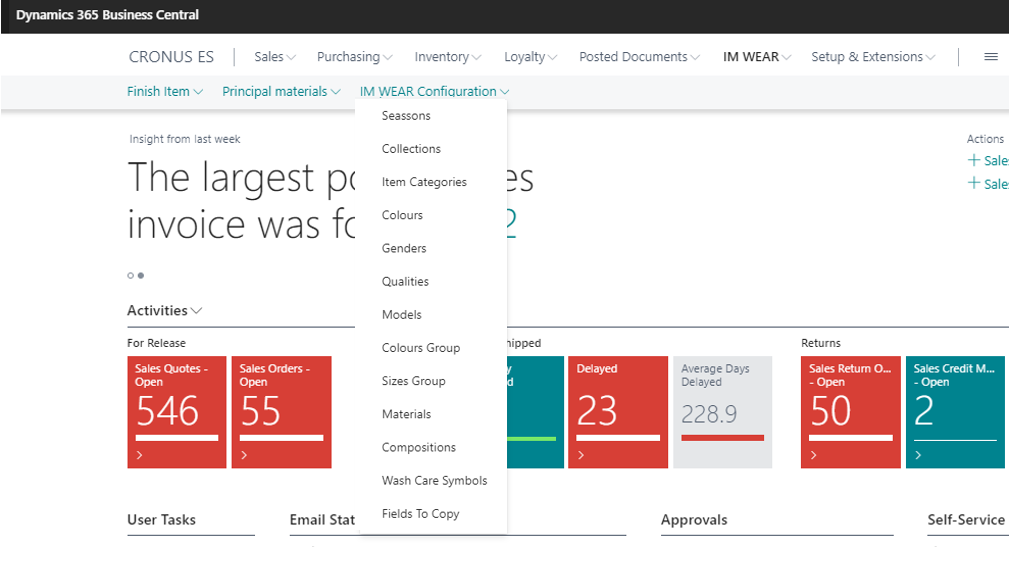Click the Approvals section heading
The width and height of the screenshot is (1009, 574).
pos(694,520)
